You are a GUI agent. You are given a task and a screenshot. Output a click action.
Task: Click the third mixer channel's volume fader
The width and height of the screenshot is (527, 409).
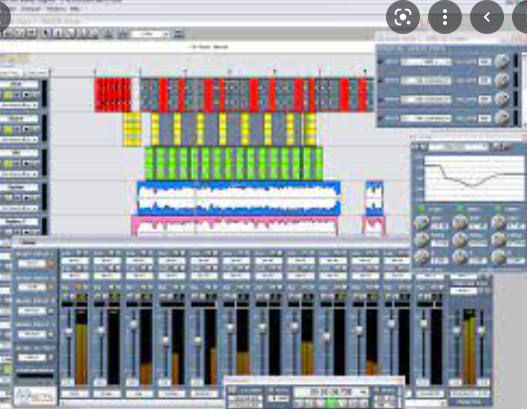click(133, 325)
